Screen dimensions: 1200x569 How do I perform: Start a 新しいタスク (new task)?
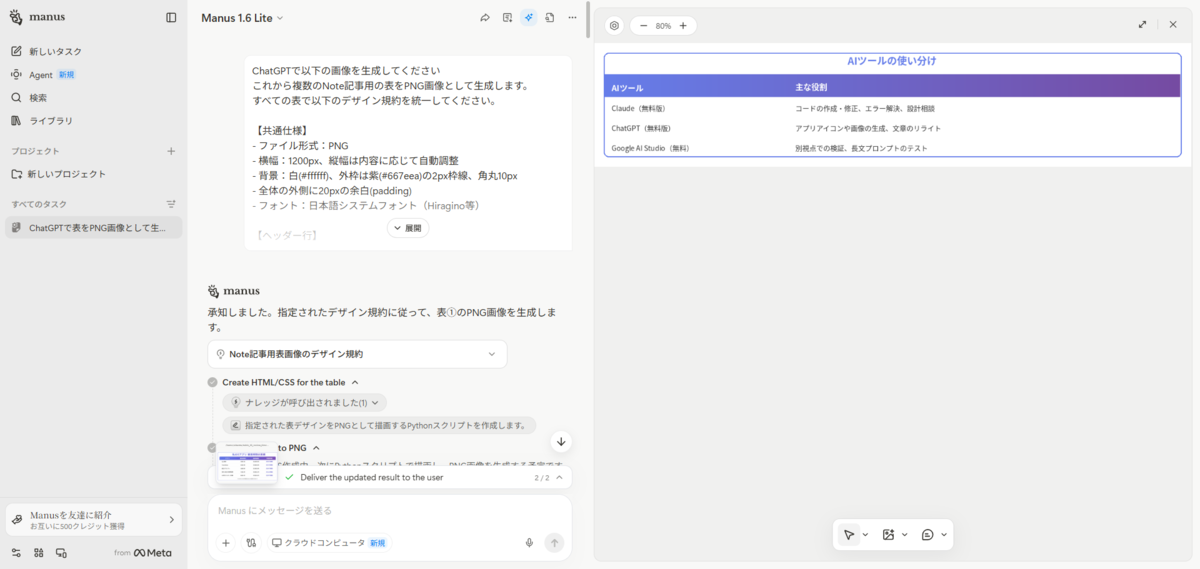pyautogui.click(x=55, y=51)
